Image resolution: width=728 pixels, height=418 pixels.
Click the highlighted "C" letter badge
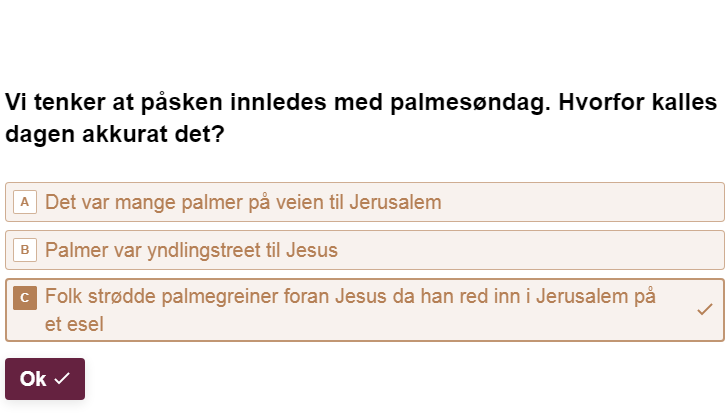[25, 297]
